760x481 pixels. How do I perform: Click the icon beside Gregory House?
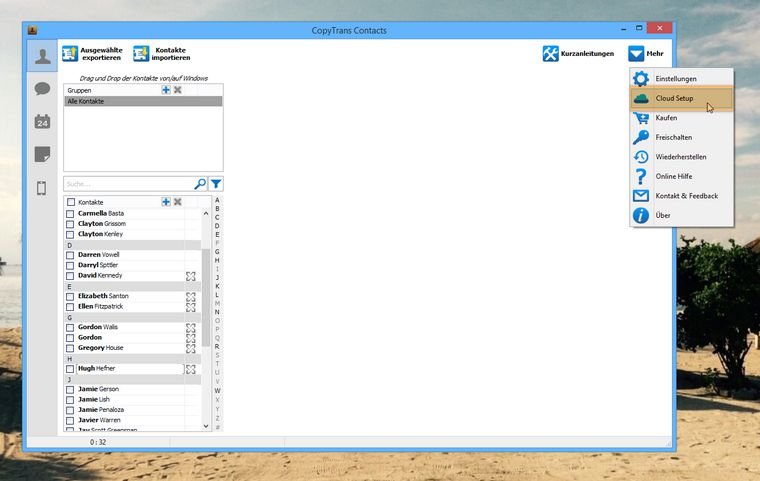[191, 349]
